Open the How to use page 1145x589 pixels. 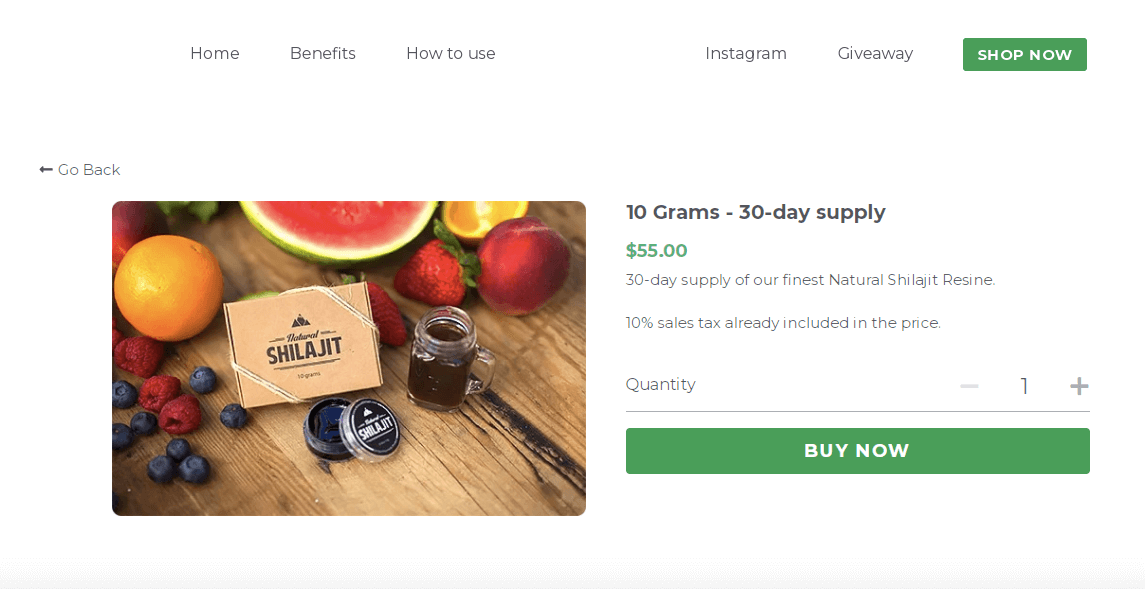pyautogui.click(x=450, y=54)
